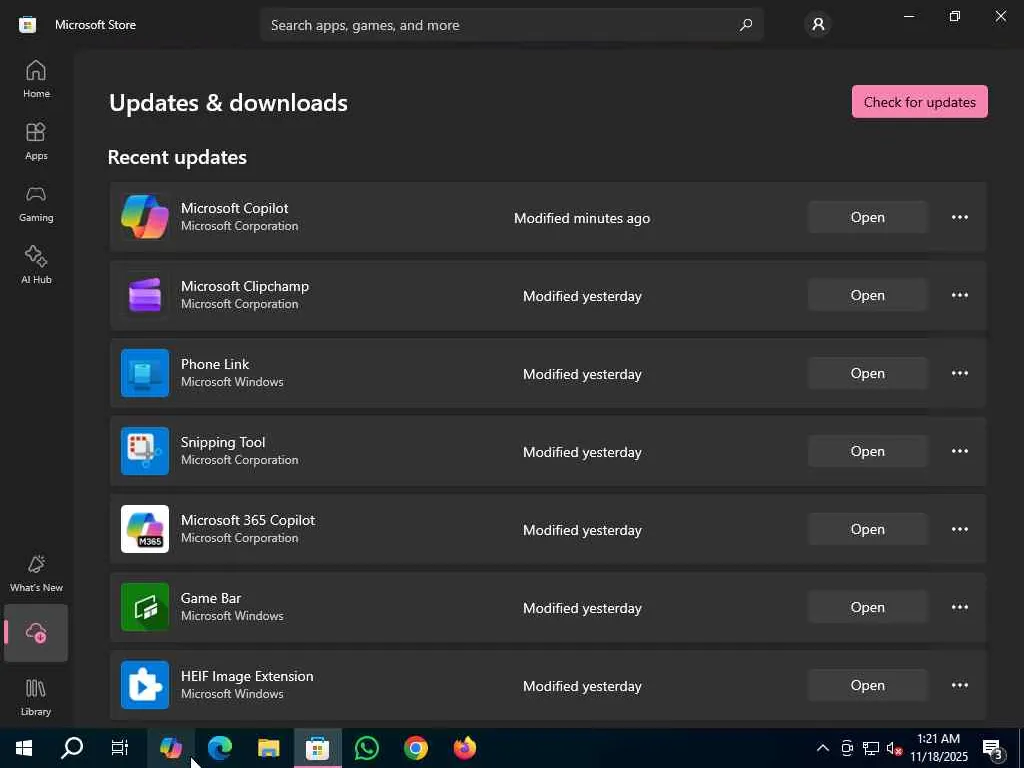The image size is (1024, 768).
Task: Open taskbar Search
Action: [72, 748]
